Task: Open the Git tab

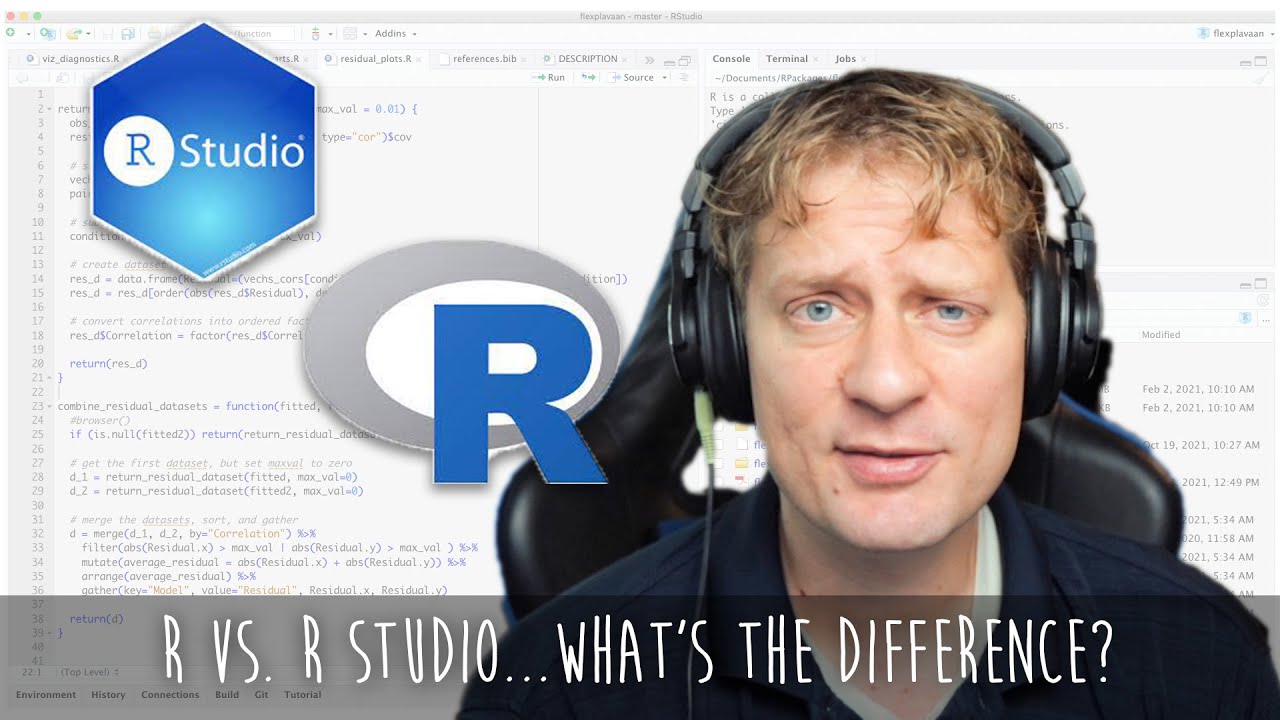Action: click(x=261, y=695)
